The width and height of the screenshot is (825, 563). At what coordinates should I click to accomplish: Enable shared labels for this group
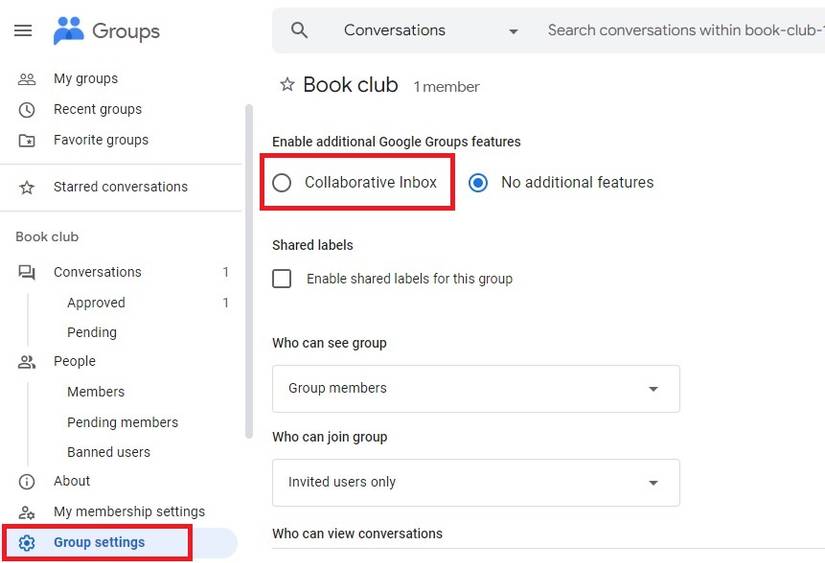[282, 279]
